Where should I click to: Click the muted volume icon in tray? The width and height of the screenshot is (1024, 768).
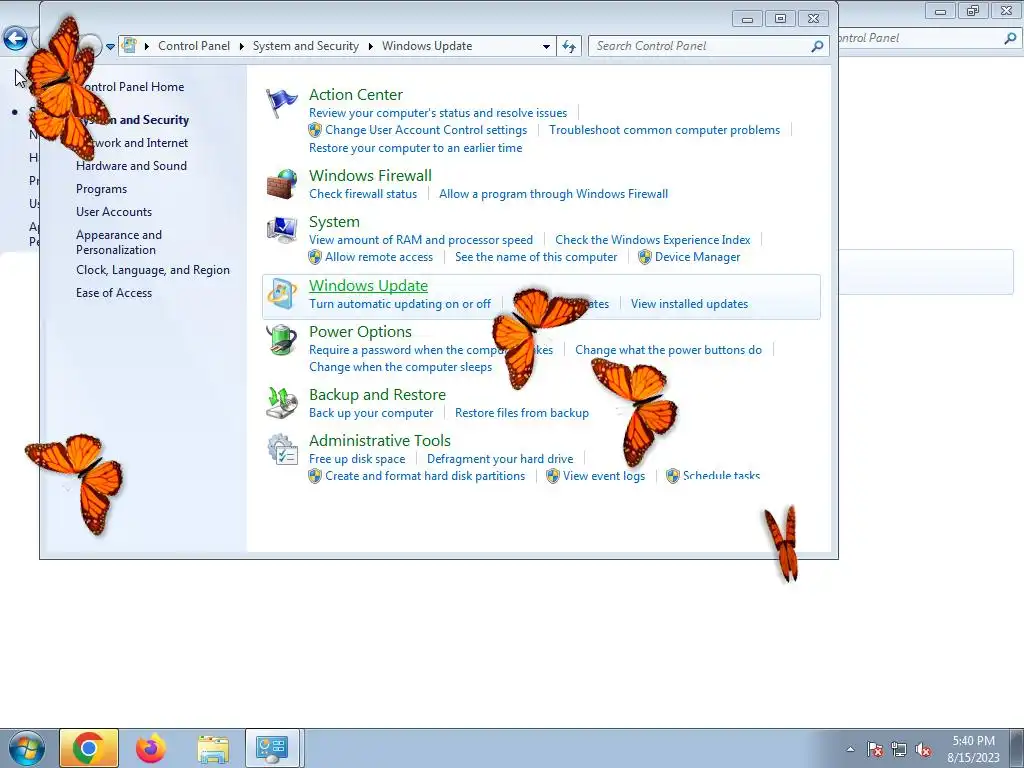(923, 749)
